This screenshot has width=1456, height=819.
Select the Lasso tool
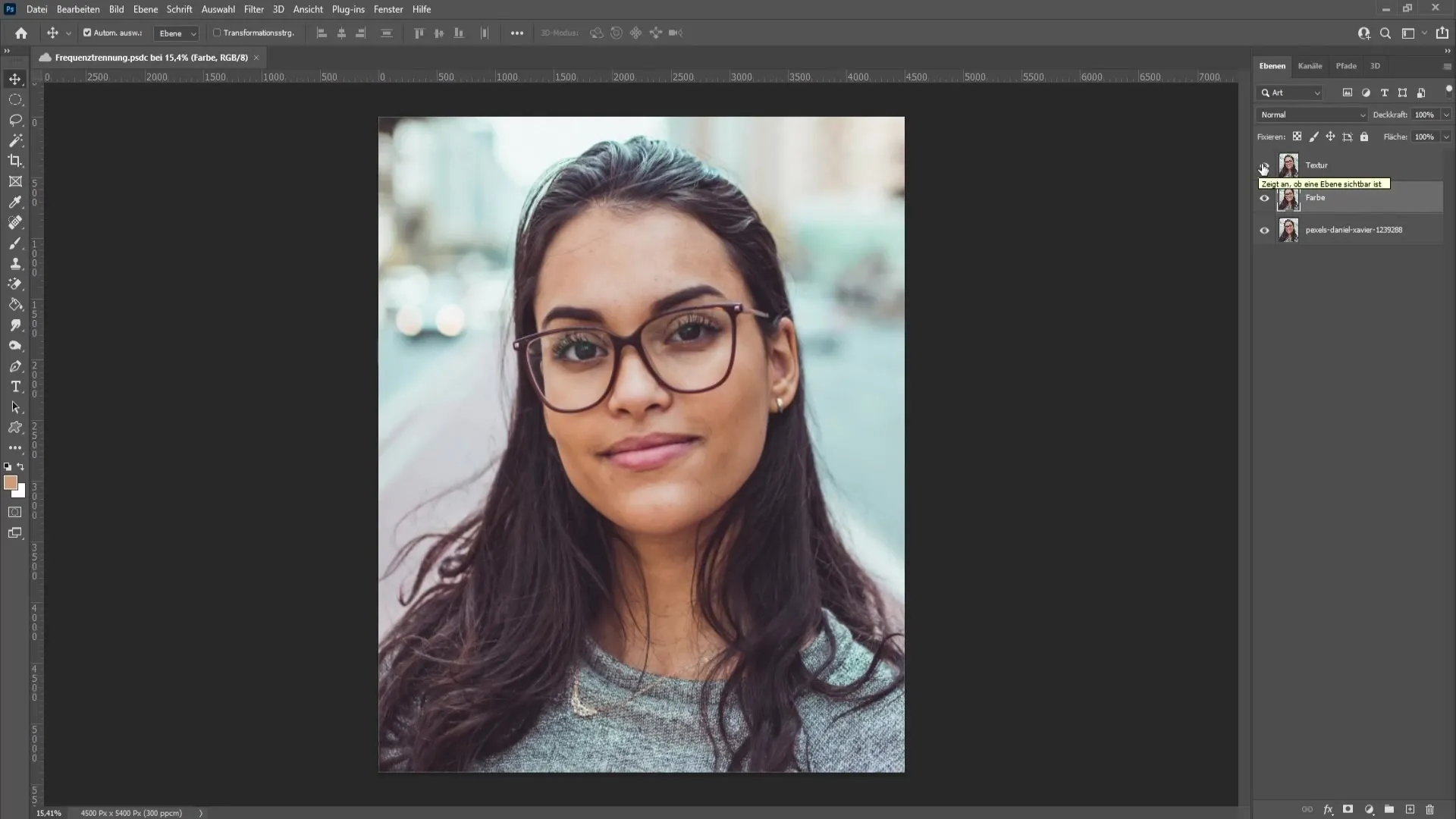[x=15, y=118]
